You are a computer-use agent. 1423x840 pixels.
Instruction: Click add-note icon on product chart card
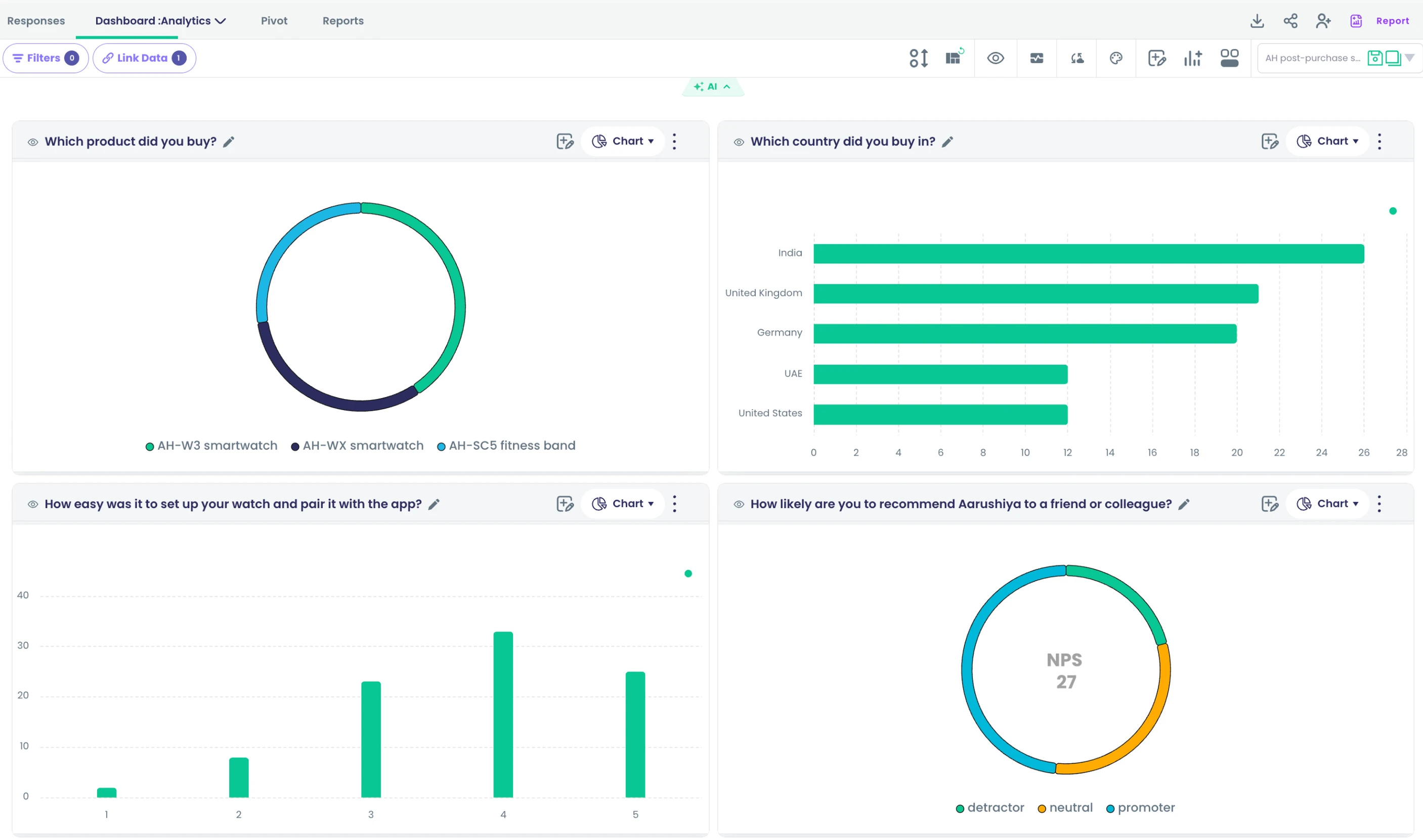click(x=565, y=141)
